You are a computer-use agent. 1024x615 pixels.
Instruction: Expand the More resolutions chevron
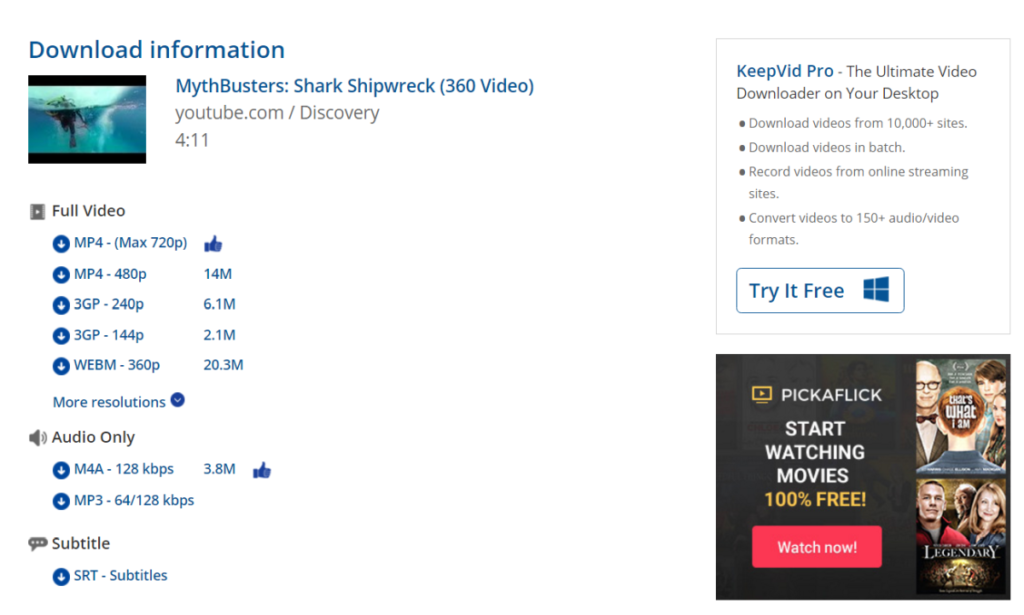point(177,400)
